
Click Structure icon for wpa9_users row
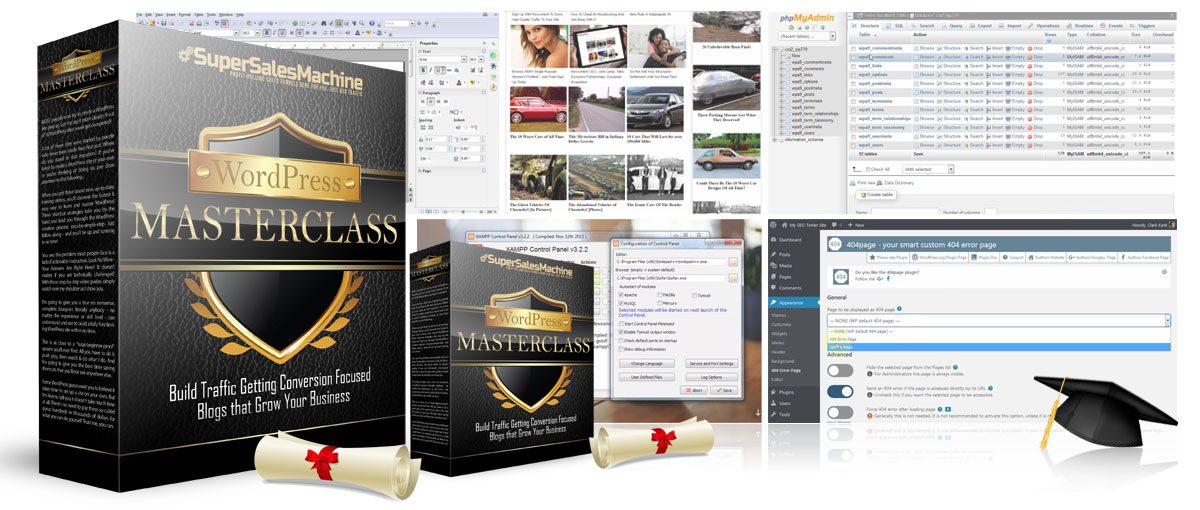point(939,145)
